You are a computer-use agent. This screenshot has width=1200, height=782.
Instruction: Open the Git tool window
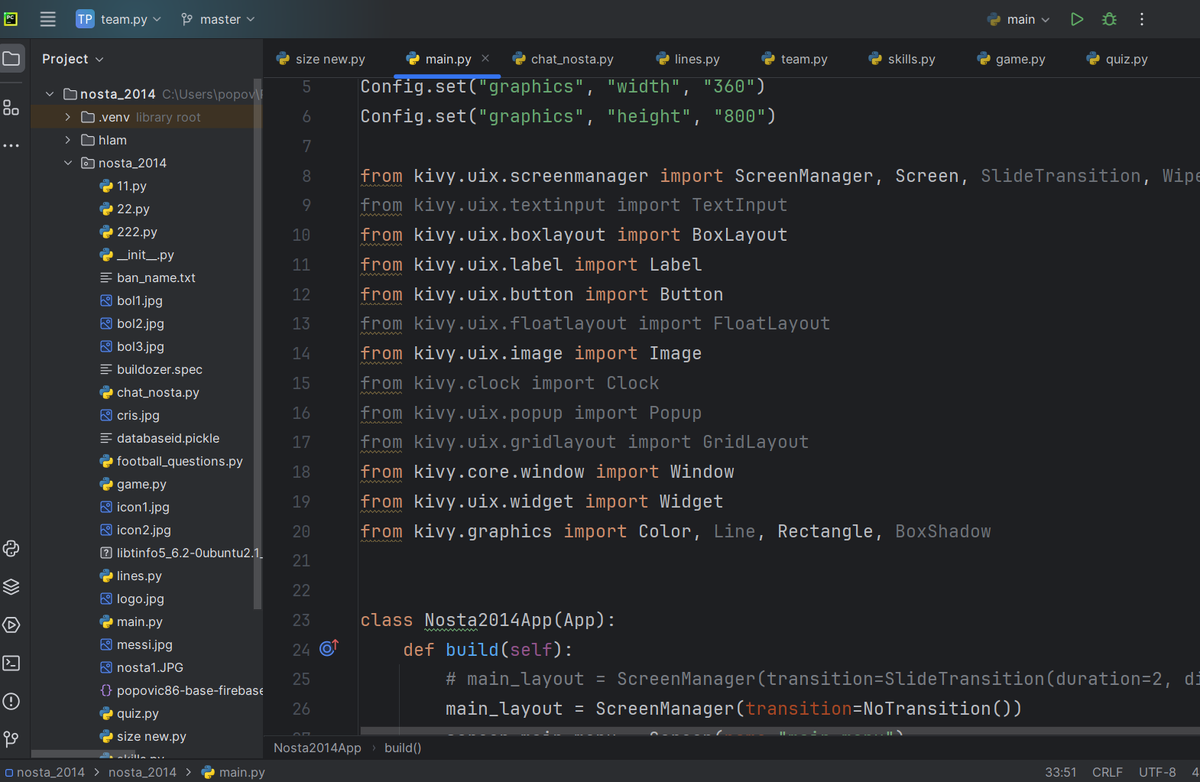(11, 739)
